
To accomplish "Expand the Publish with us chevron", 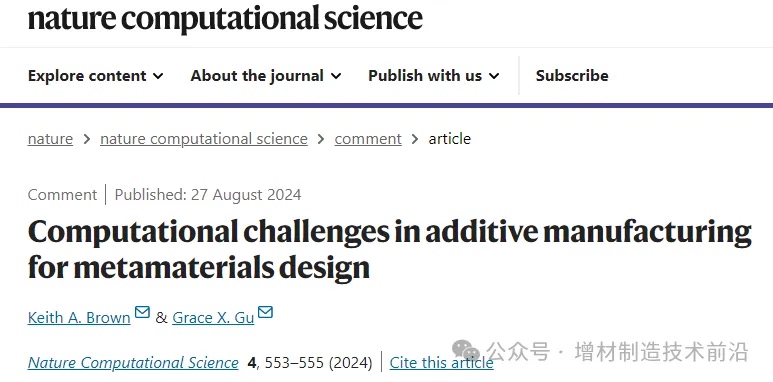I will pos(494,76).
